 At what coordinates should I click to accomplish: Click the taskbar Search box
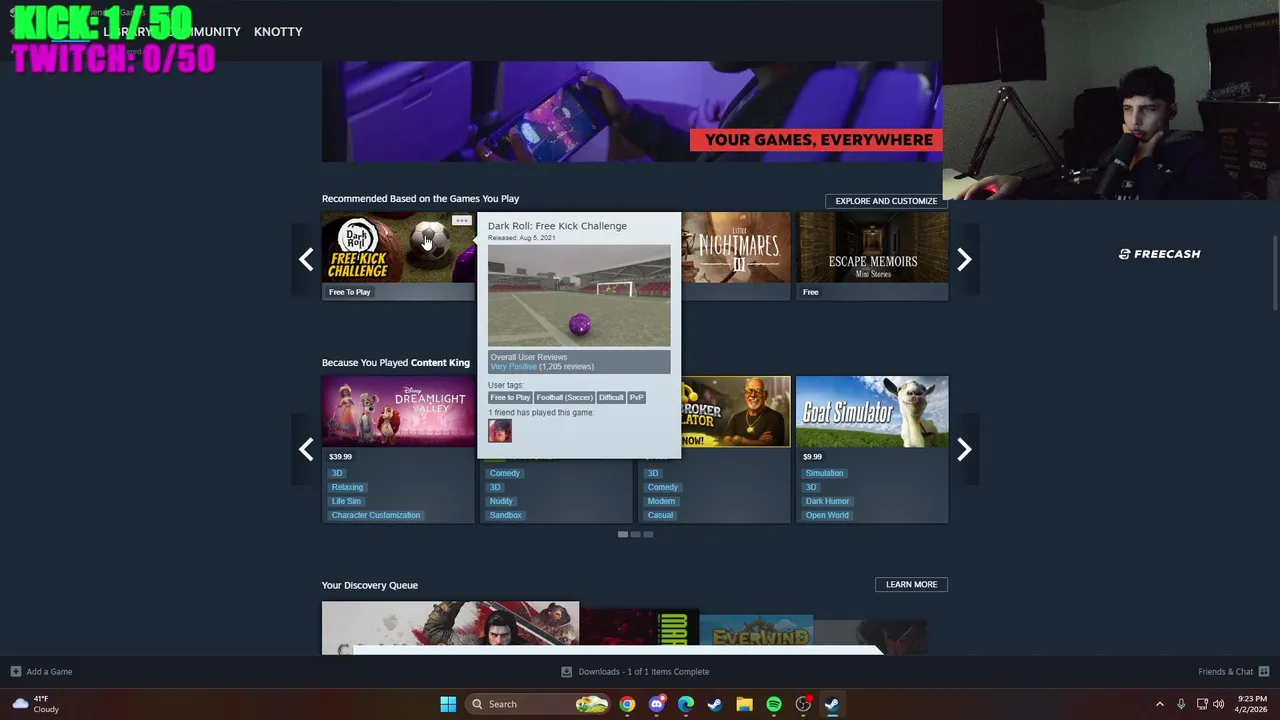[x=537, y=704]
